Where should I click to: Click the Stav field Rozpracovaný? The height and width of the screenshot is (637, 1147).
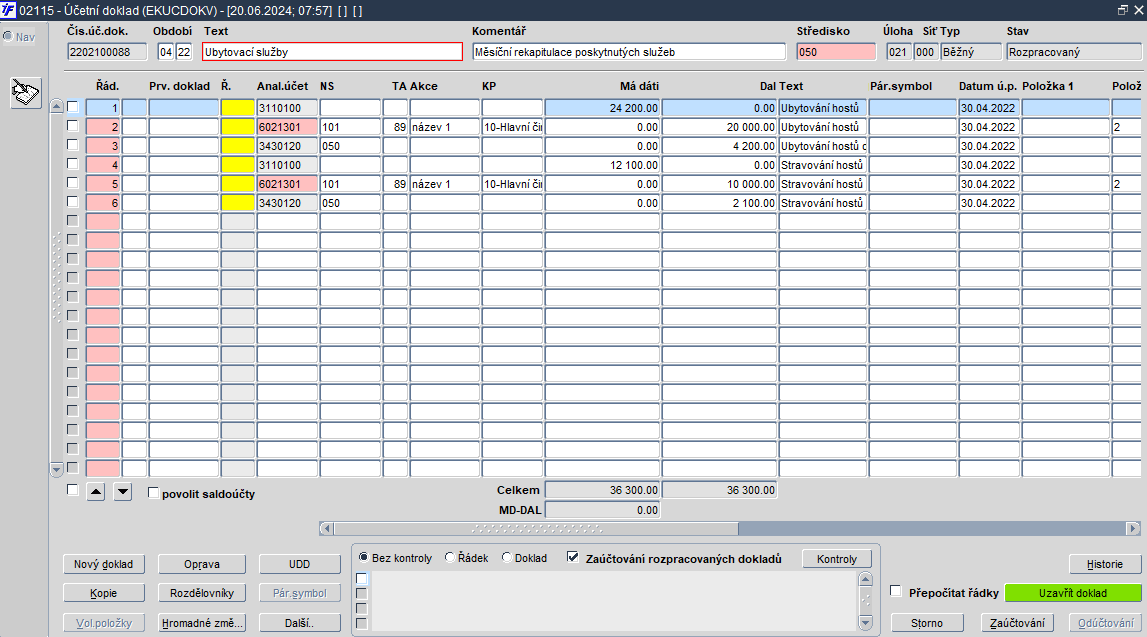click(x=1074, y=52)
